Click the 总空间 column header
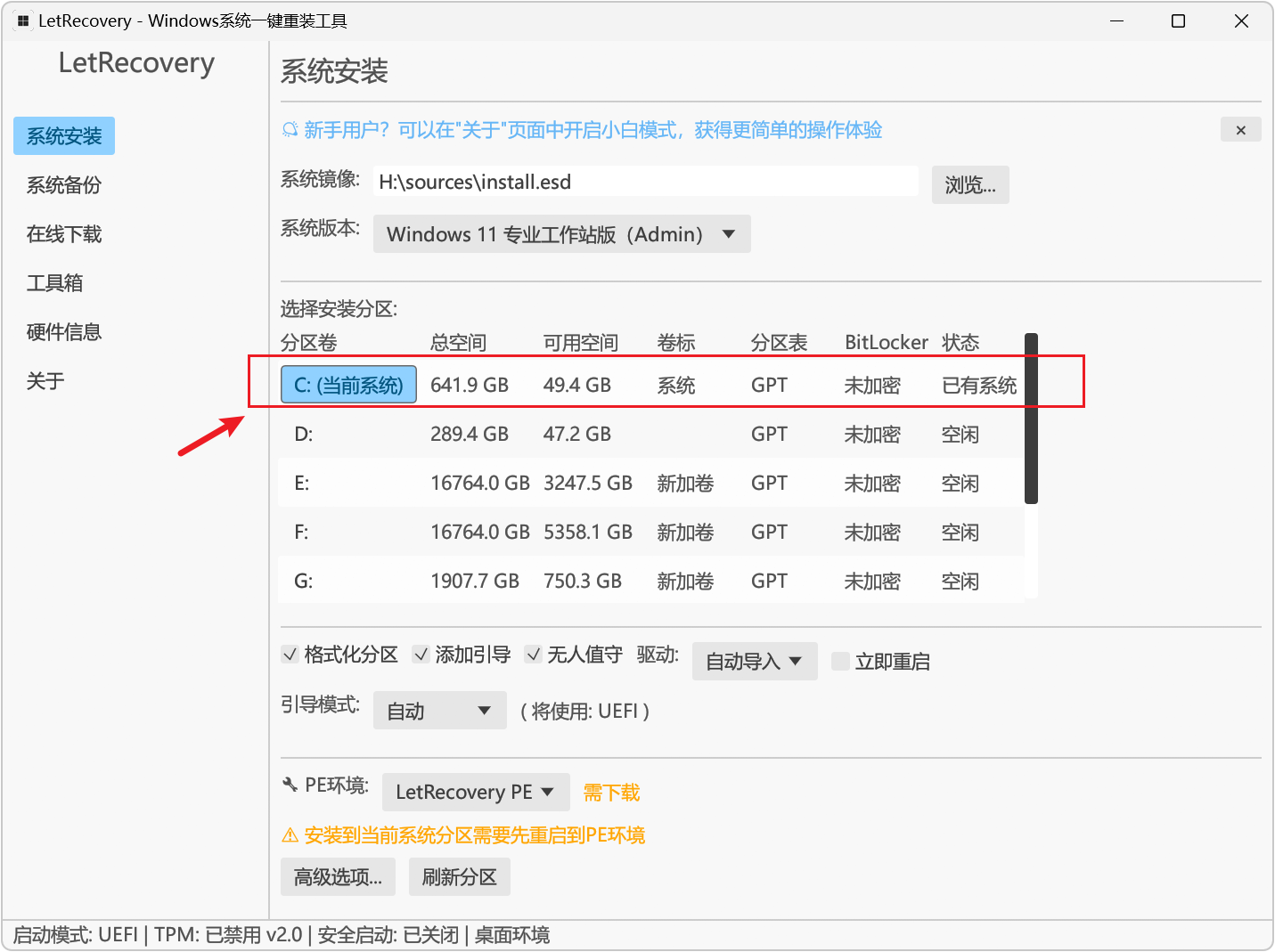 (x=459, y=343)
